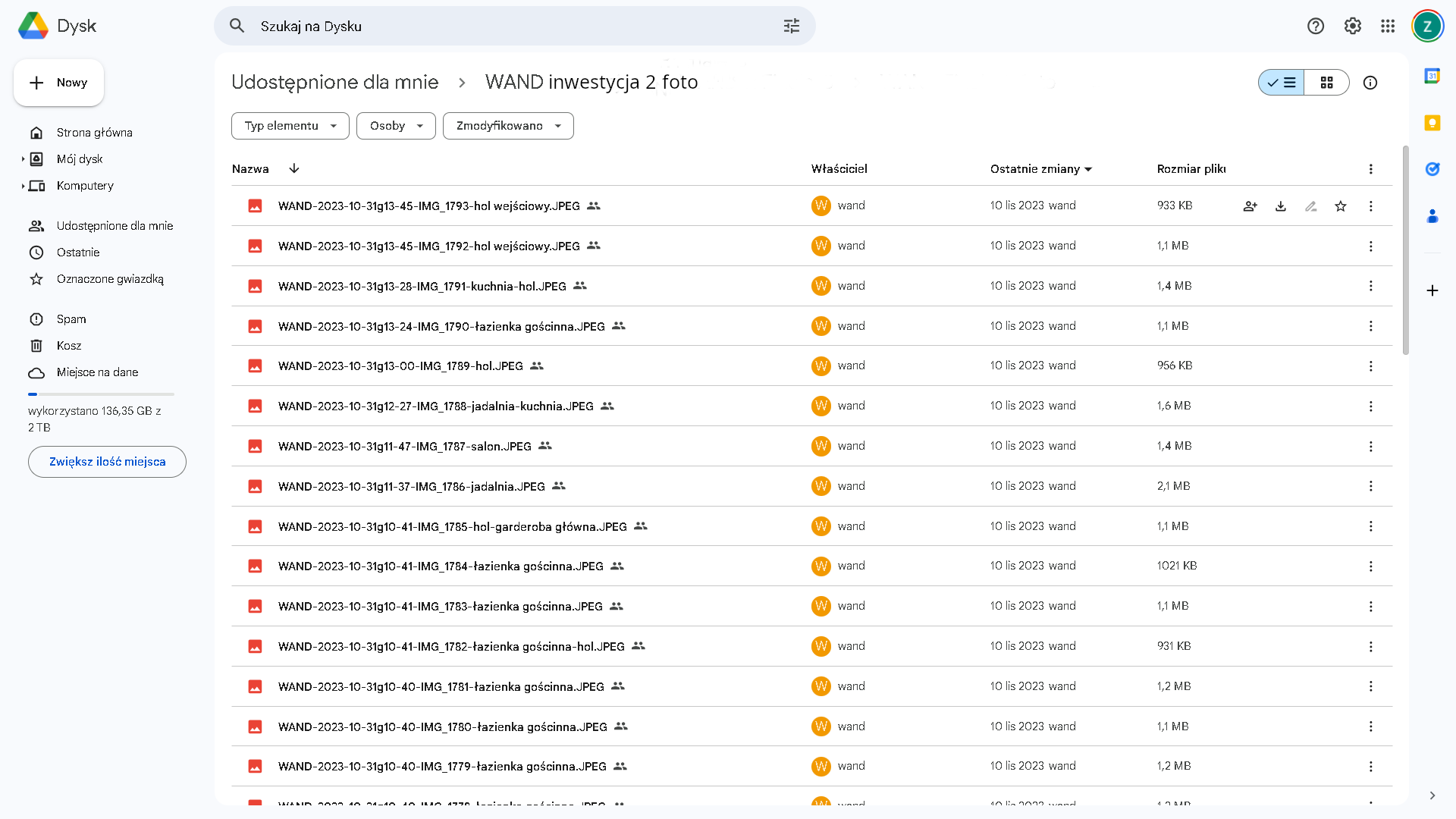The height and width of the screenshot is (819, 1456).
Task: Go to Udostępnione dla mnie in sidebar
Action: click(115, 226)
